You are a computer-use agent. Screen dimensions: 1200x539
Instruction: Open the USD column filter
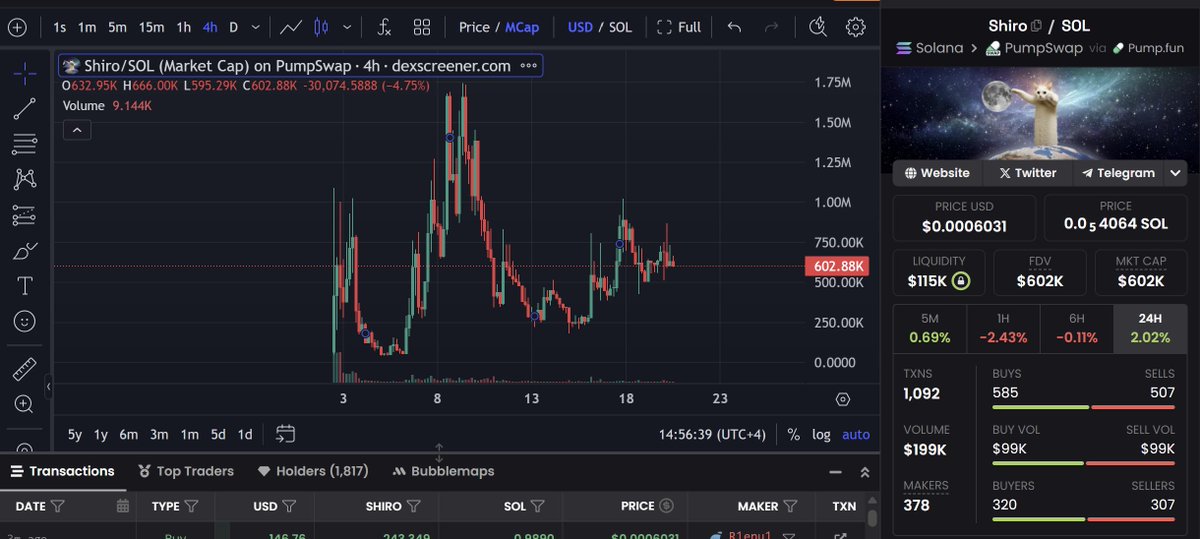[x=289, y=506]
